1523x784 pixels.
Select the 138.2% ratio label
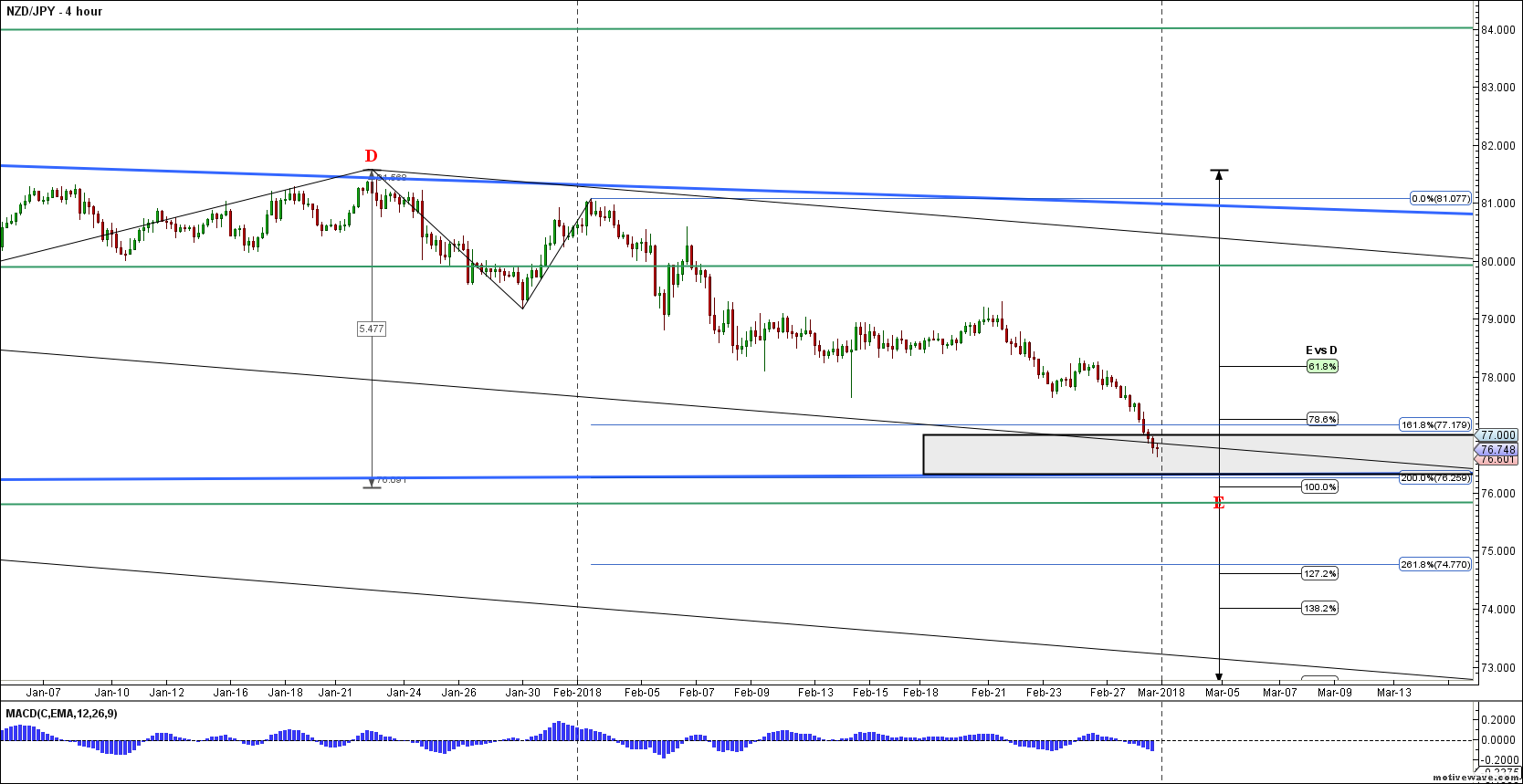[x=1319, y=609]
